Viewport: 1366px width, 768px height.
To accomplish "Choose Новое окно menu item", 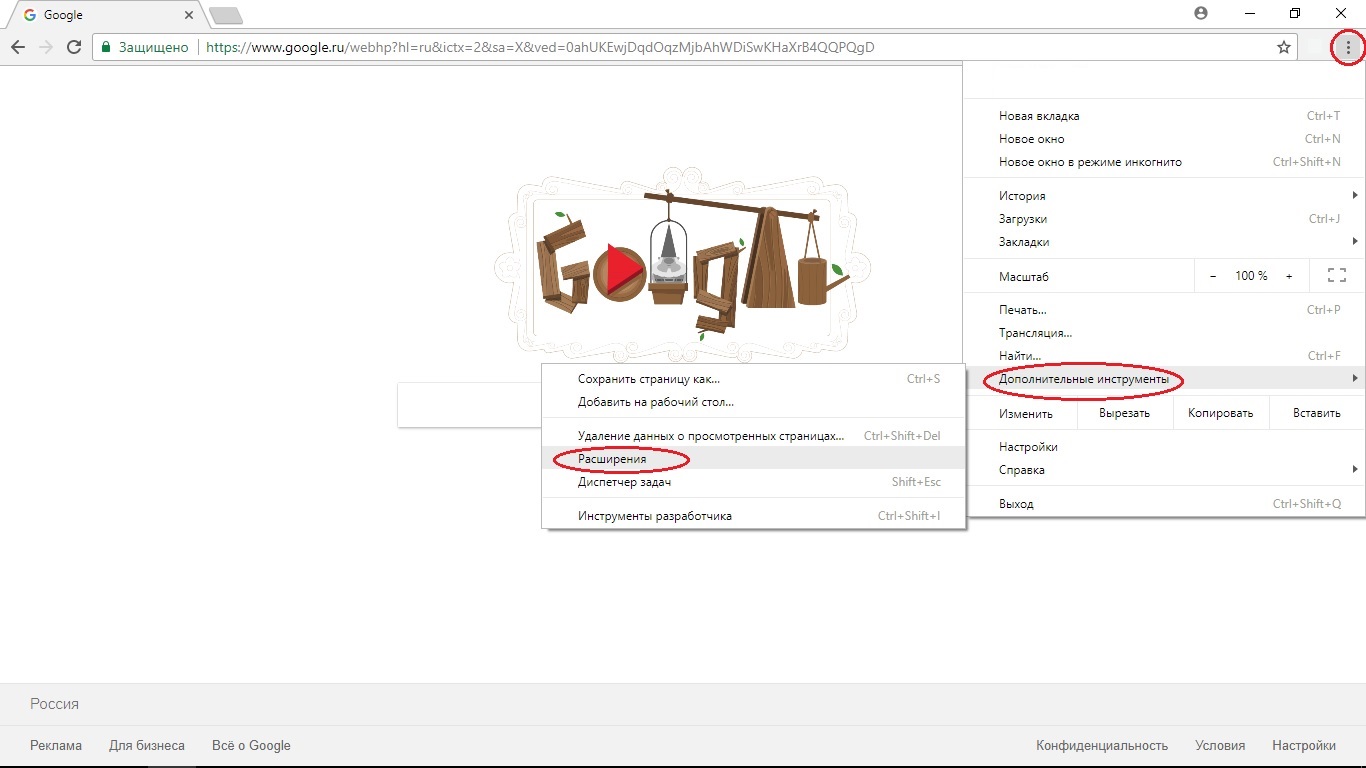I will pyautogui.click(x=1165, y=139).
